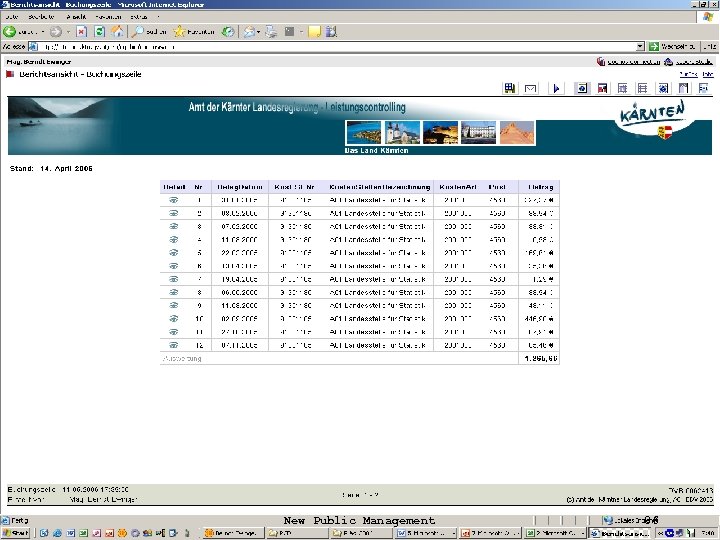Open detail eye icon for row 9
Viewport: 720px width, 540px height.
pos(173,305)
